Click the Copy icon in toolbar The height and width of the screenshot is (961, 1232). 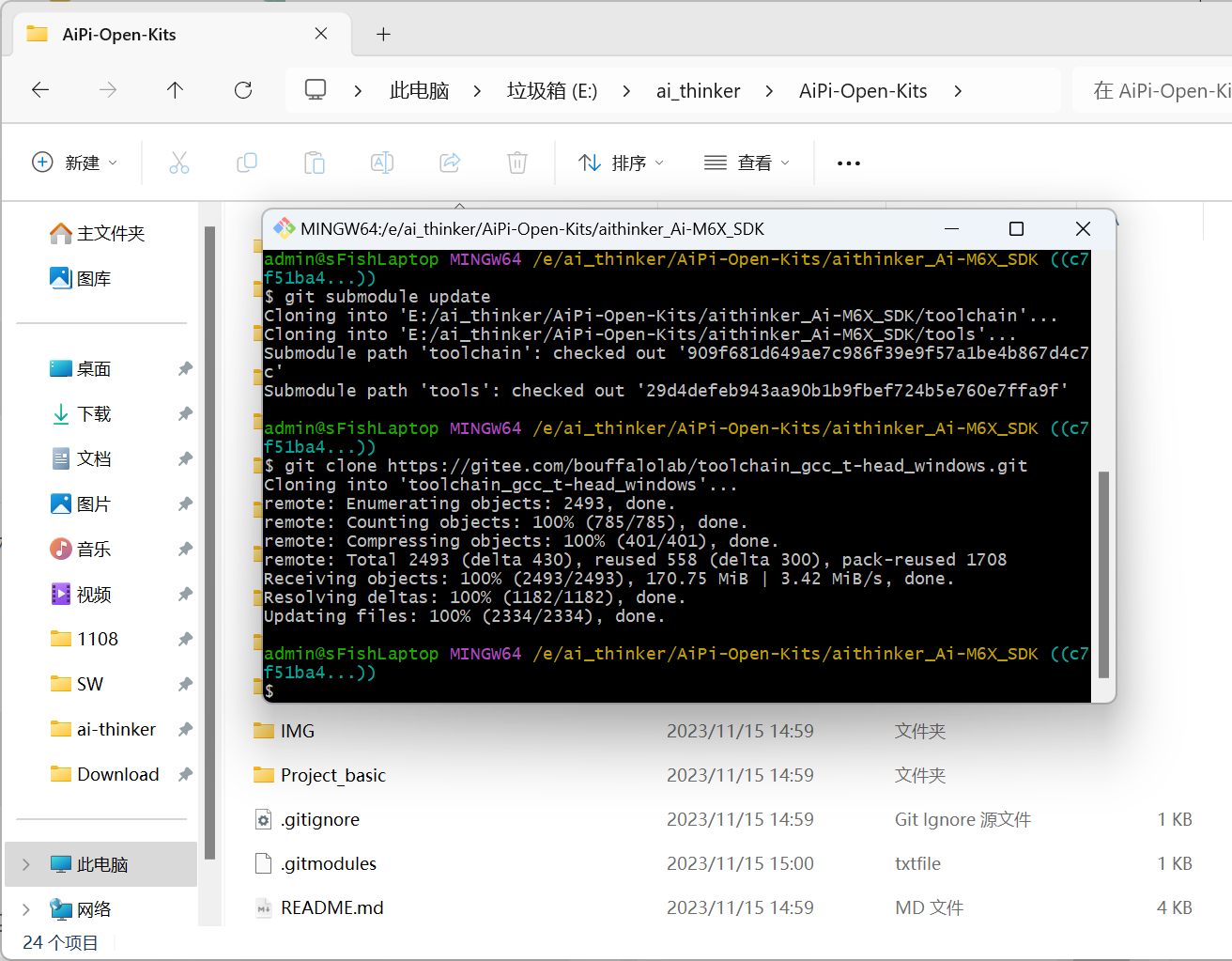[x=247, y=163]
